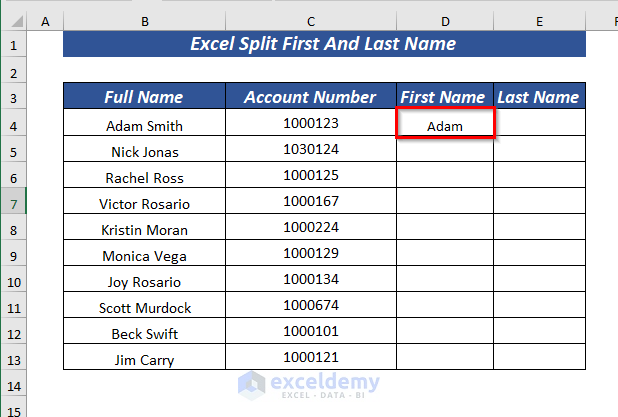Screen dimensions: 618x417
Task: Click the 'Excel Split First And Last Name' title cell
Action: pyautogui.click(x=324, y=44)
